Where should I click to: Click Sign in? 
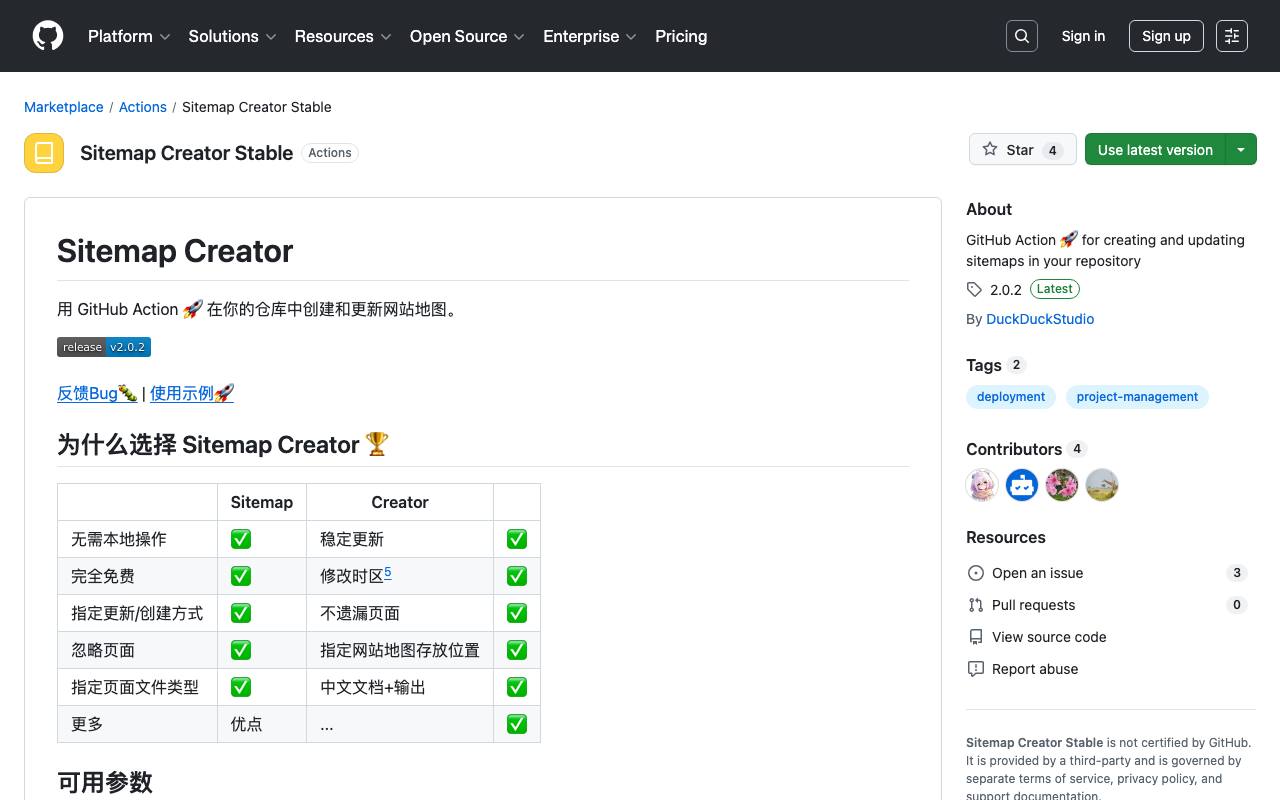click(1083, 36)
